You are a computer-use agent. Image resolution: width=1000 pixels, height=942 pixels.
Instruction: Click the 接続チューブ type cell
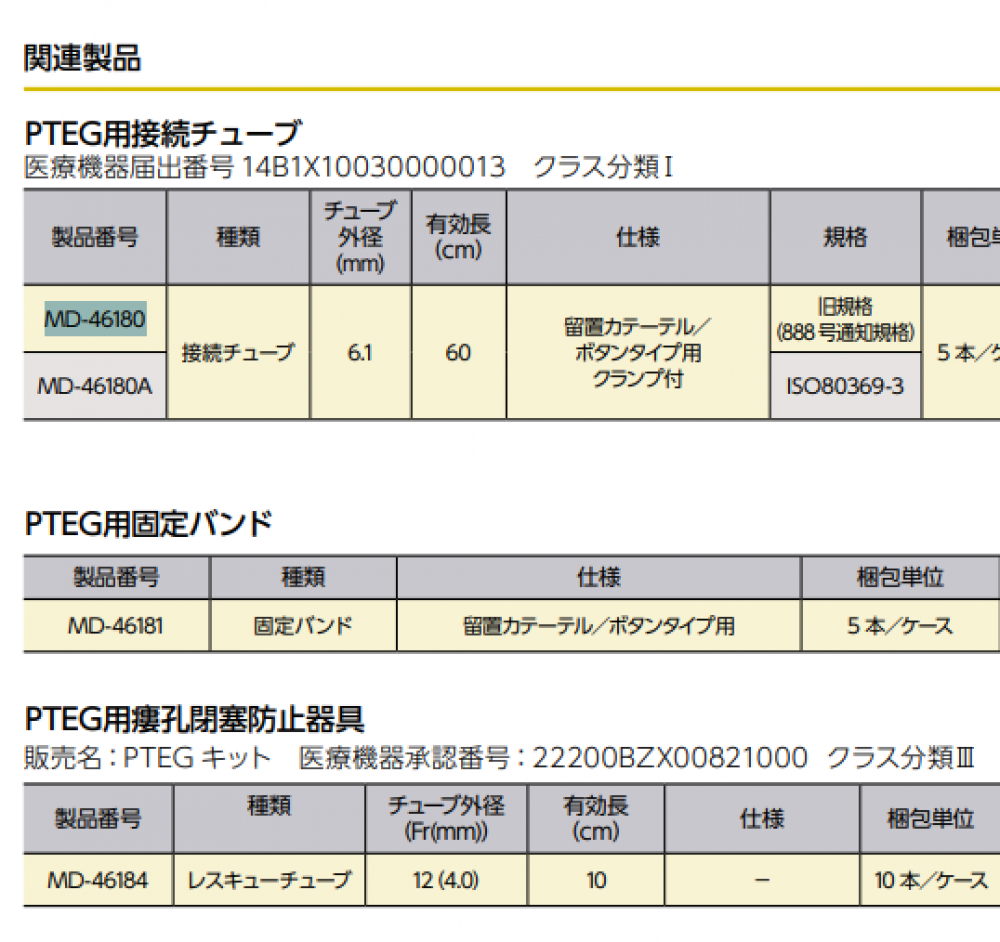[x=238, y=352]
